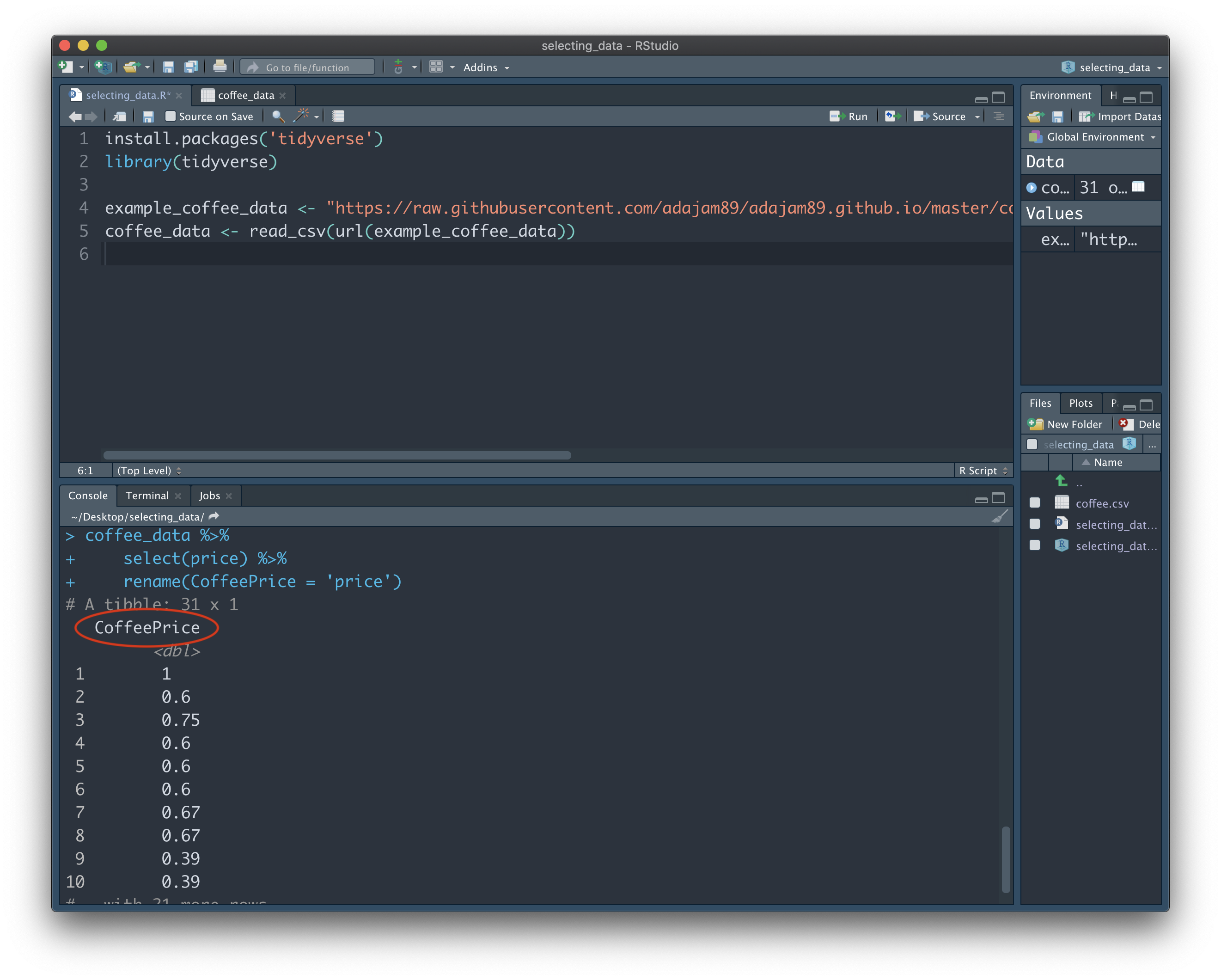Check the box next to coffee.csv
Viewport: 1221px width, 980px height.
tap(1035, 502)
